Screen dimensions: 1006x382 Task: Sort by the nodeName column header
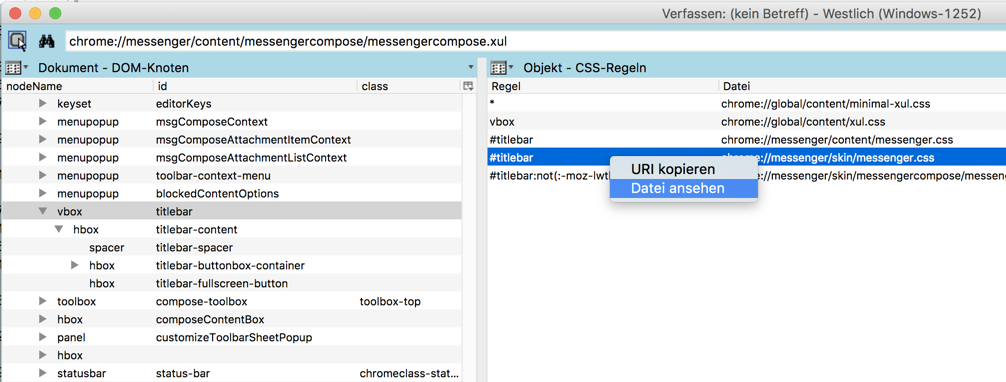pos(77,86)
